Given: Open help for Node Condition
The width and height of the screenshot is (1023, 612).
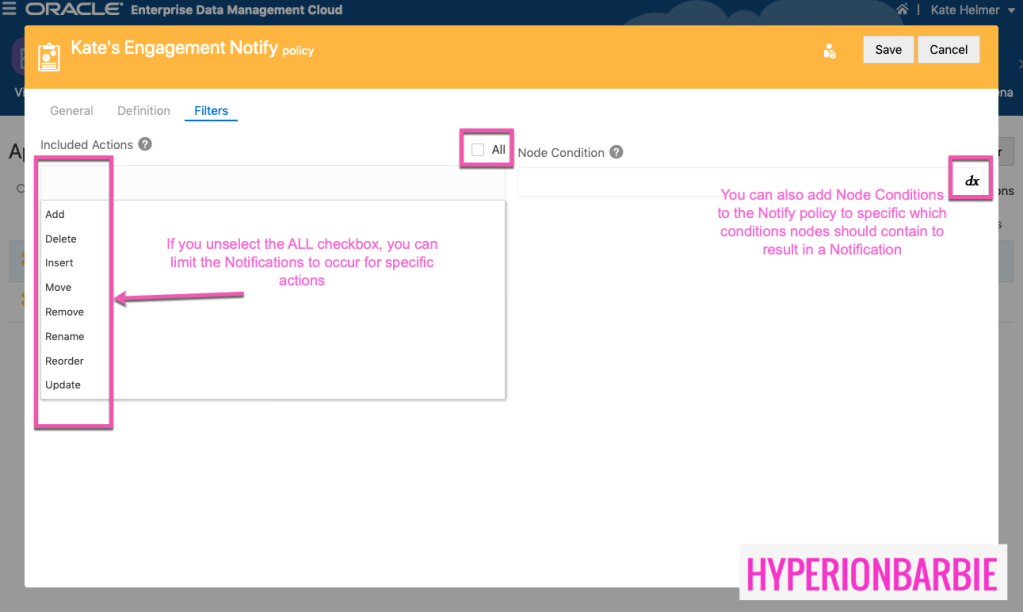Looking at the screenshot, I should click(616, 152).
